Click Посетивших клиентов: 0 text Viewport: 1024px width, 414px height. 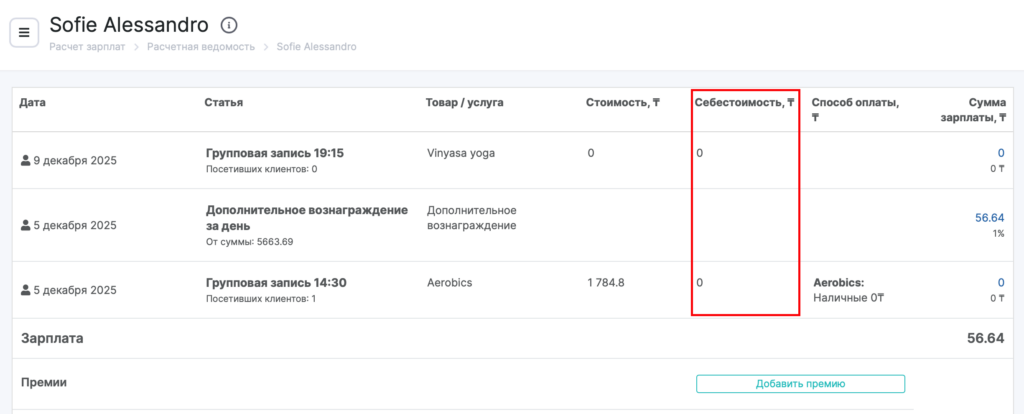click(x=261, y=169)
